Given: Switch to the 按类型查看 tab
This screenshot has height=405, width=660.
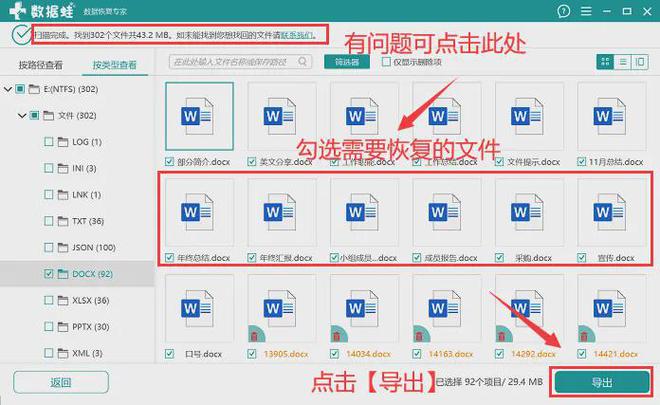Looking at the screenshot, I should [x=114, y=65].
